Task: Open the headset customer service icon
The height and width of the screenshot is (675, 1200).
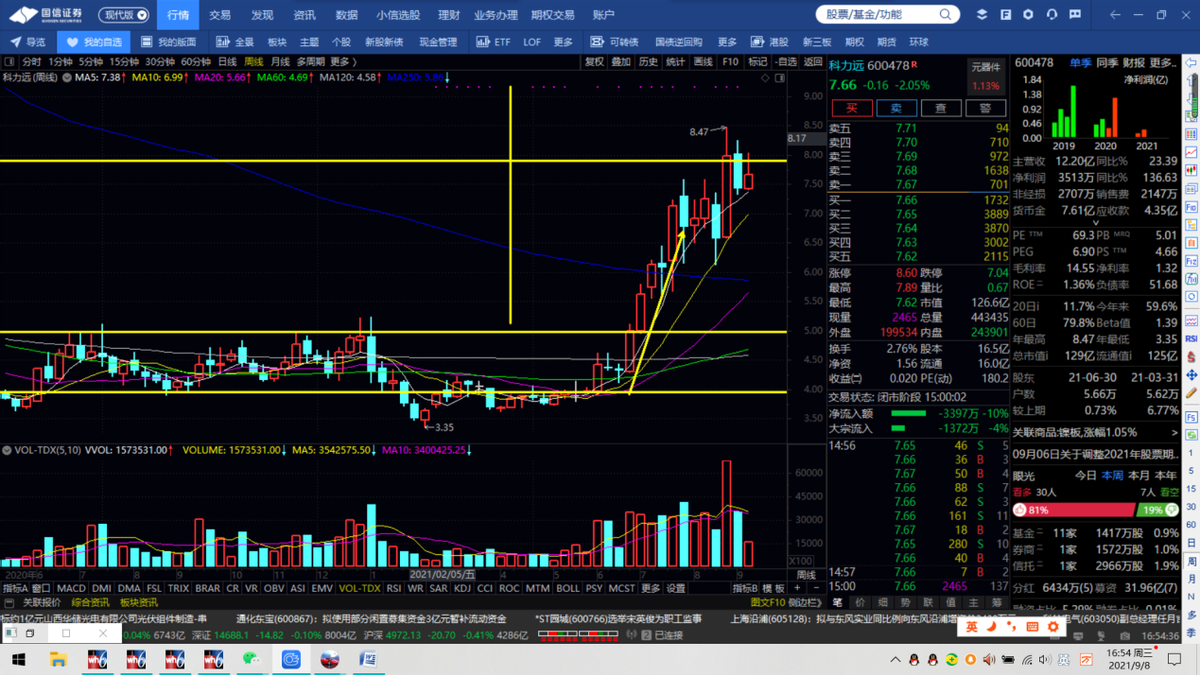Action: 1051,15
